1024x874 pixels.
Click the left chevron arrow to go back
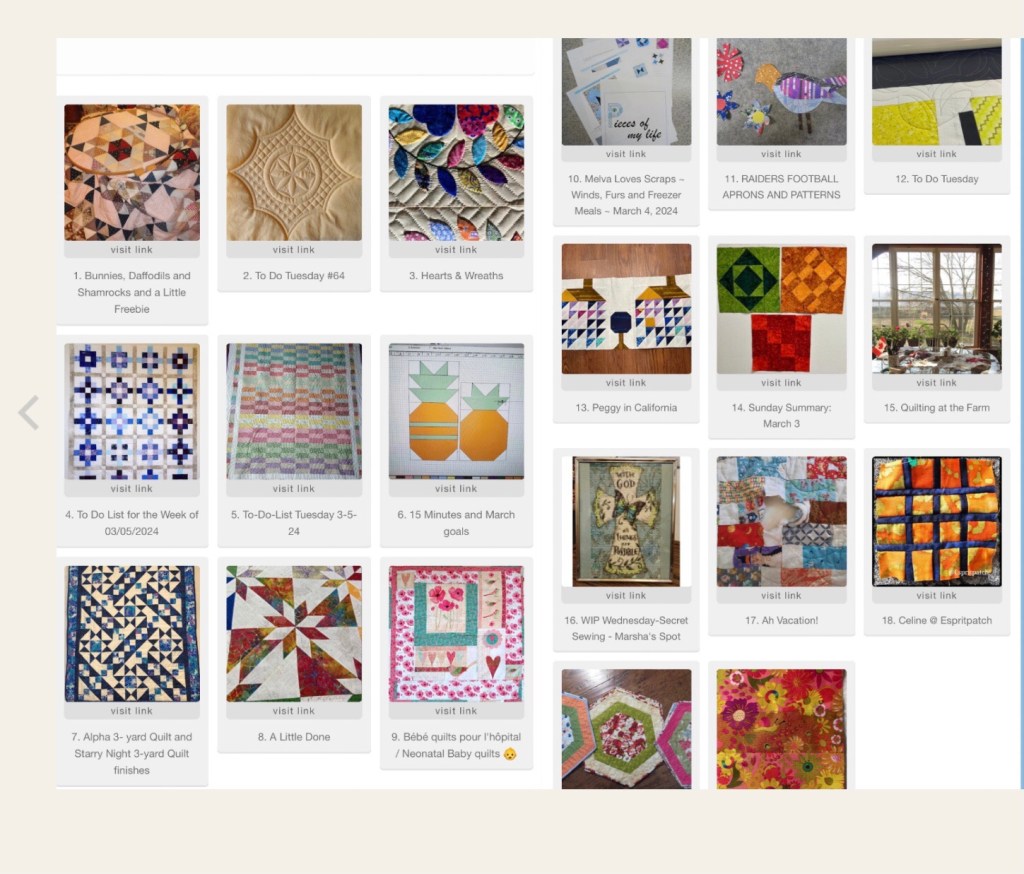pyautogui.click(x=29, y=413)
